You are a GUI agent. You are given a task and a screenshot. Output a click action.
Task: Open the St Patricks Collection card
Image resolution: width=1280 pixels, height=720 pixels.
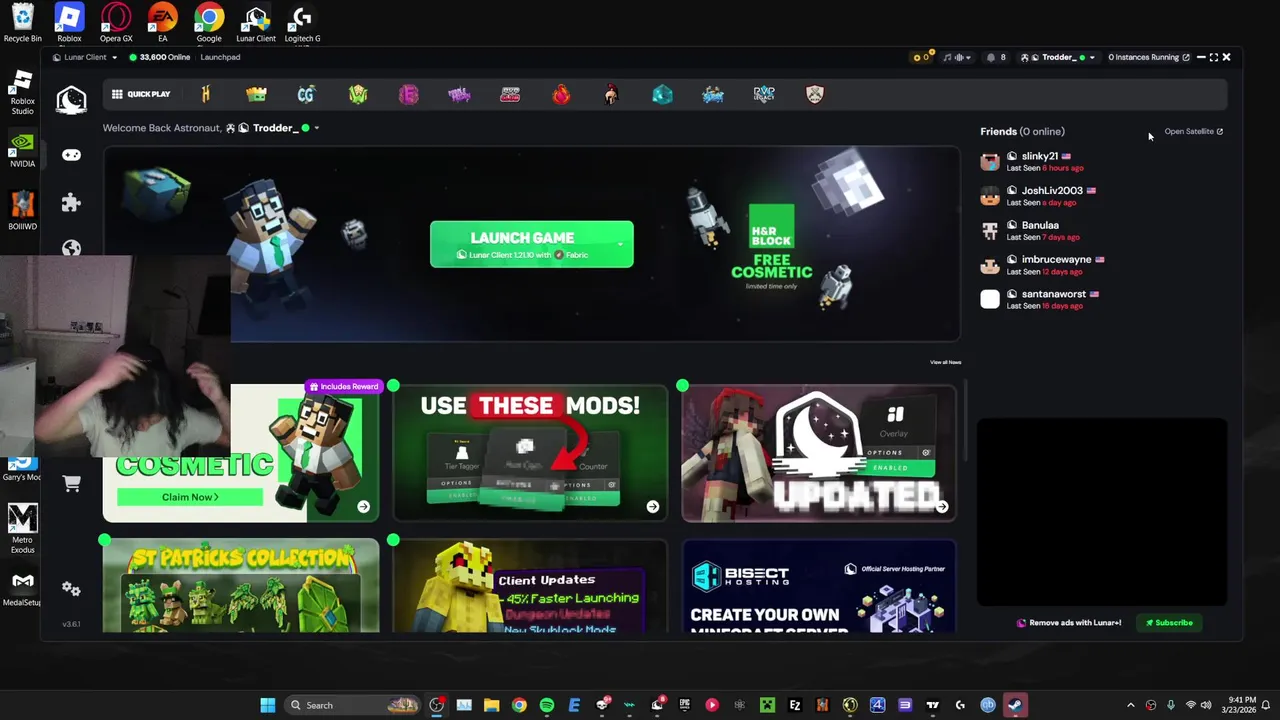point(241,586)
